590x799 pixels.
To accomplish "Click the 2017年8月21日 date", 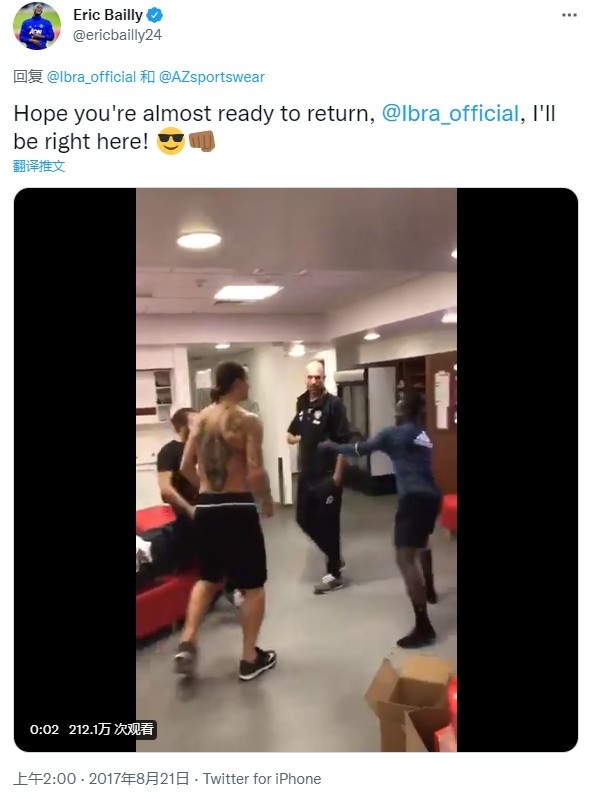I will tap(139, 779).
